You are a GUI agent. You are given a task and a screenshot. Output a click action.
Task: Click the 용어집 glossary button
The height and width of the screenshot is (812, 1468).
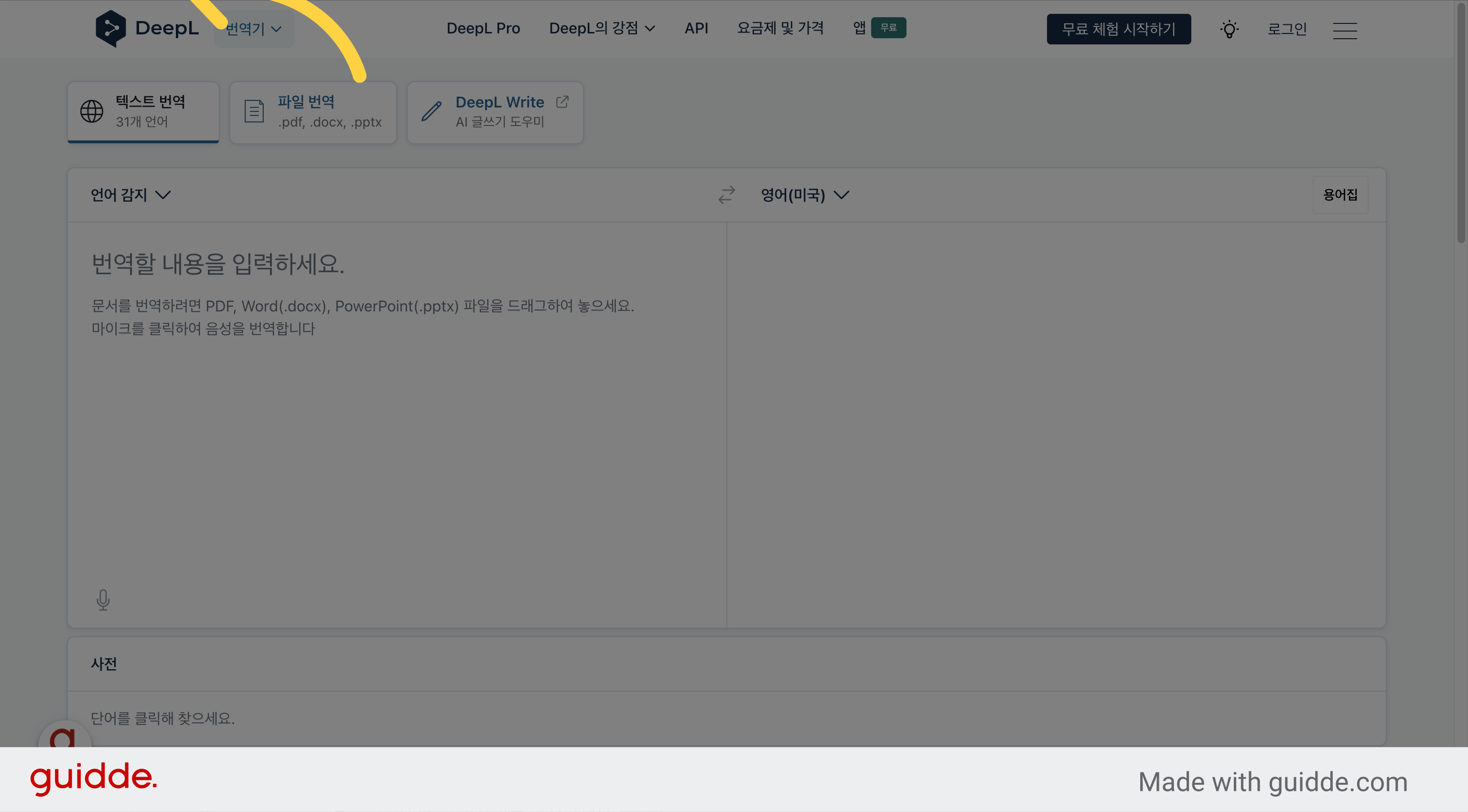click(1340, 195)
